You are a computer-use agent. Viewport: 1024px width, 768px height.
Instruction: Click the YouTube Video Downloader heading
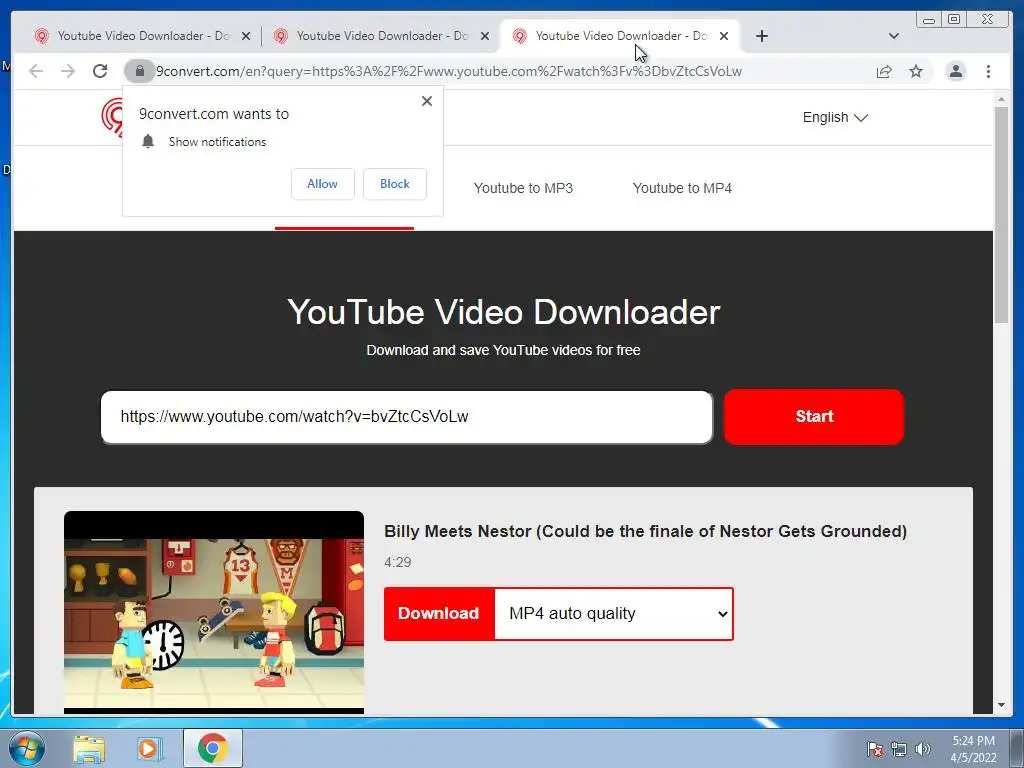coord(504,312)
